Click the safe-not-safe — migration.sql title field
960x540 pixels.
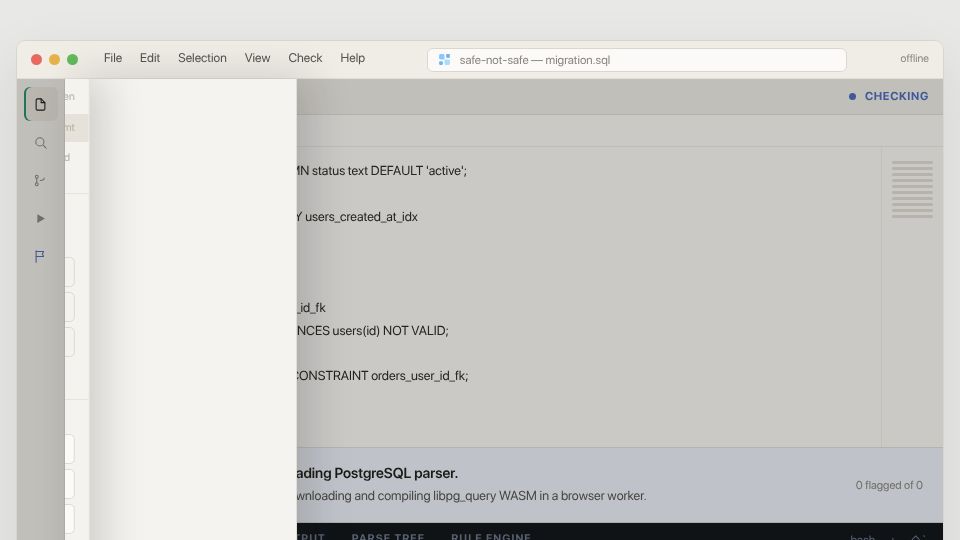(x=637, y=60)
